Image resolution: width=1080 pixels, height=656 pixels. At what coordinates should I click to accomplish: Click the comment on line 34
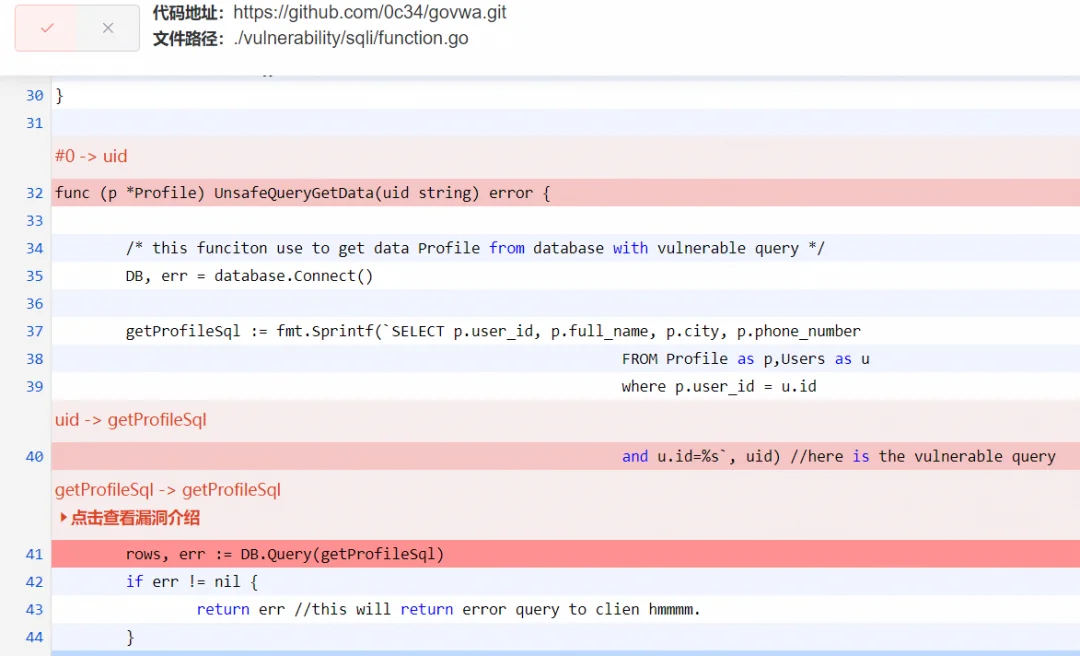click(x=475, y=248)
